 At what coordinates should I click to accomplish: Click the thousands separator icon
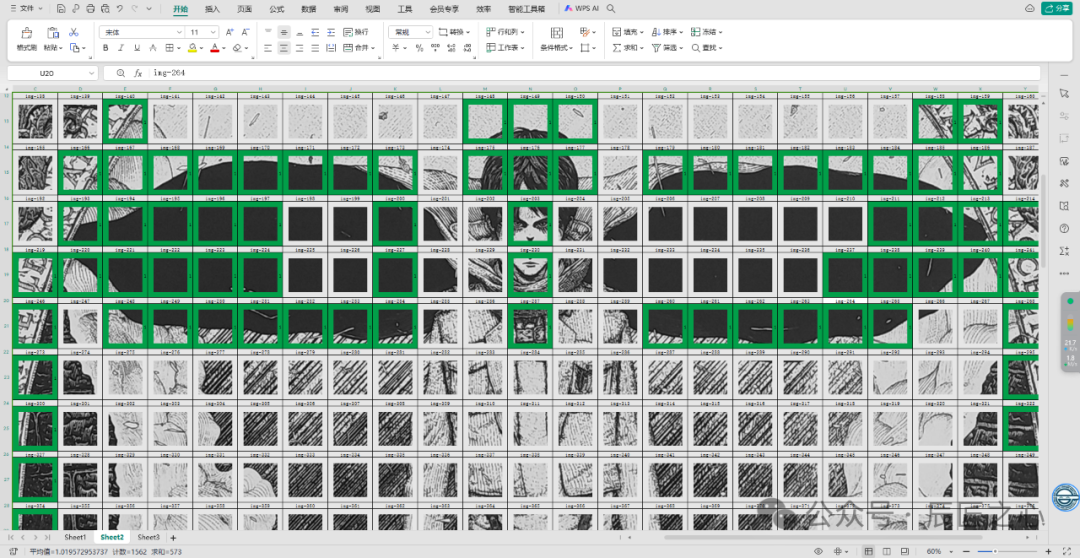435,48
